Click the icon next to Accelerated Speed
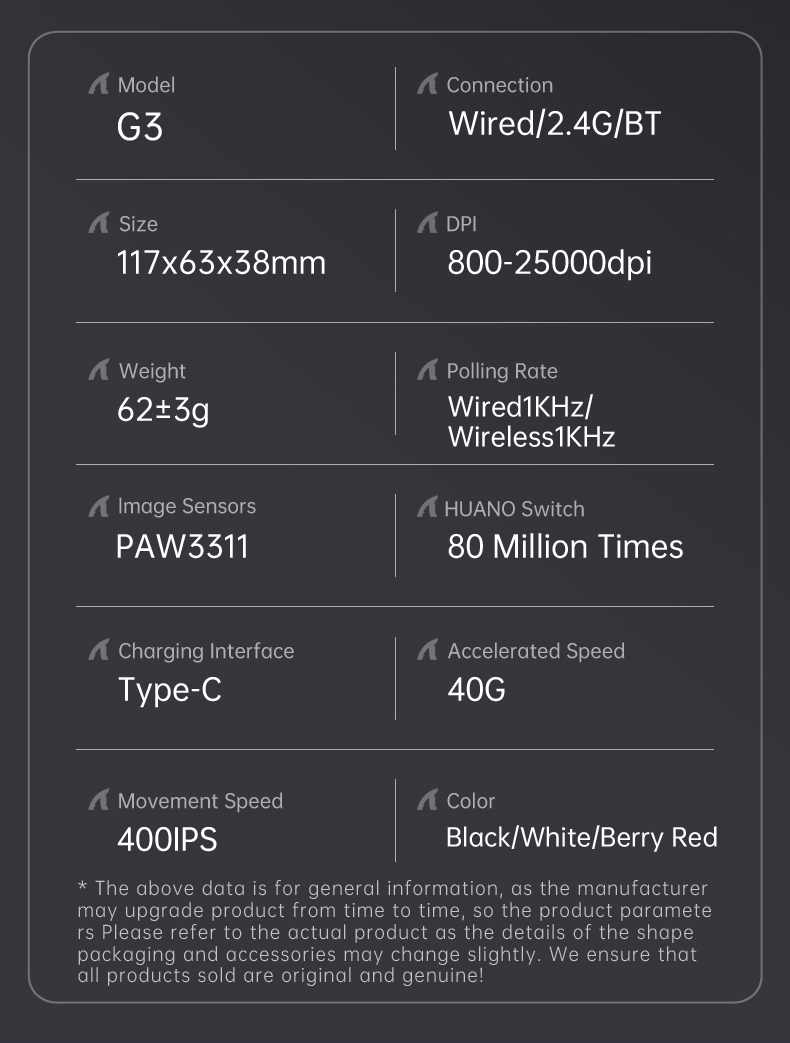This screenshot has width=790, height=1043. [428, 651]
